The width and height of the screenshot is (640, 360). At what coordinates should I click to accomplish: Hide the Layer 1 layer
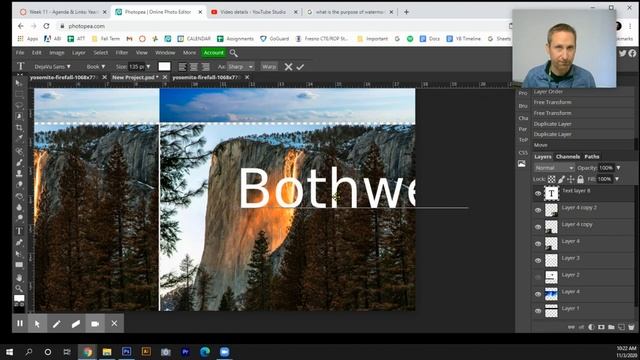(538, 311)
